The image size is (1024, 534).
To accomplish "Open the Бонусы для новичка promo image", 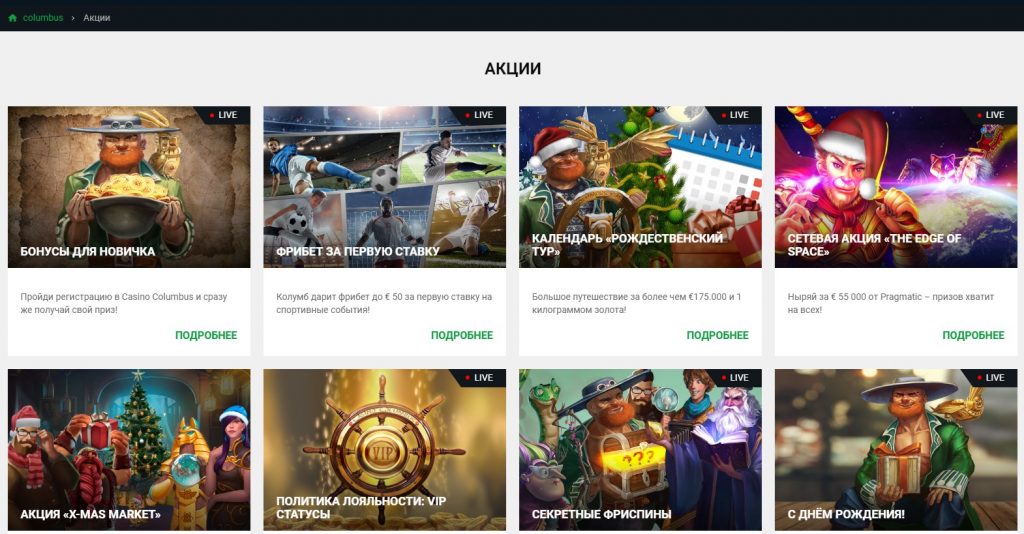I will (129, 187).
